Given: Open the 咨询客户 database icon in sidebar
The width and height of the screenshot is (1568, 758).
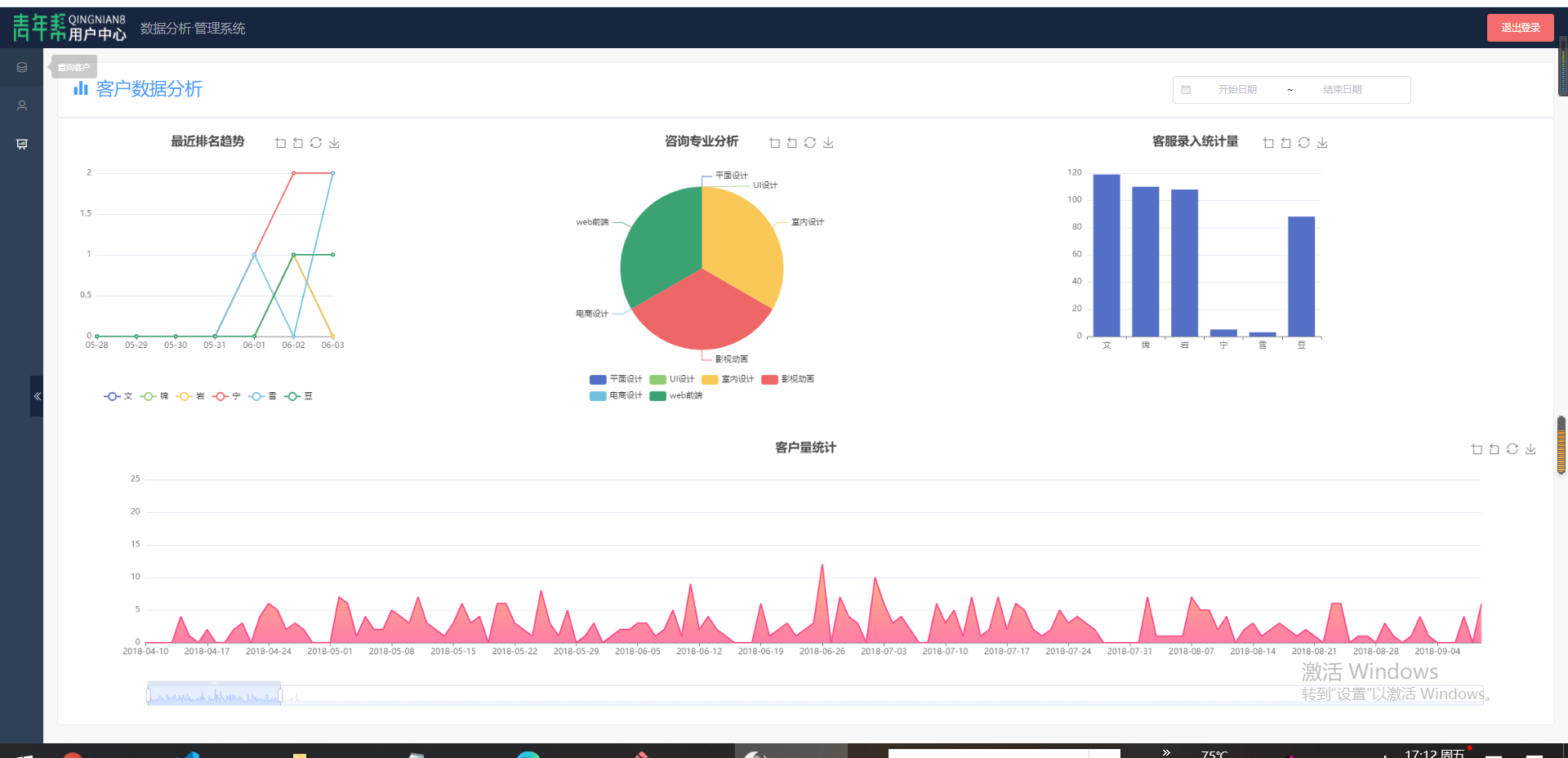Looking at the screenshot, I should click(x=21, y=67).
